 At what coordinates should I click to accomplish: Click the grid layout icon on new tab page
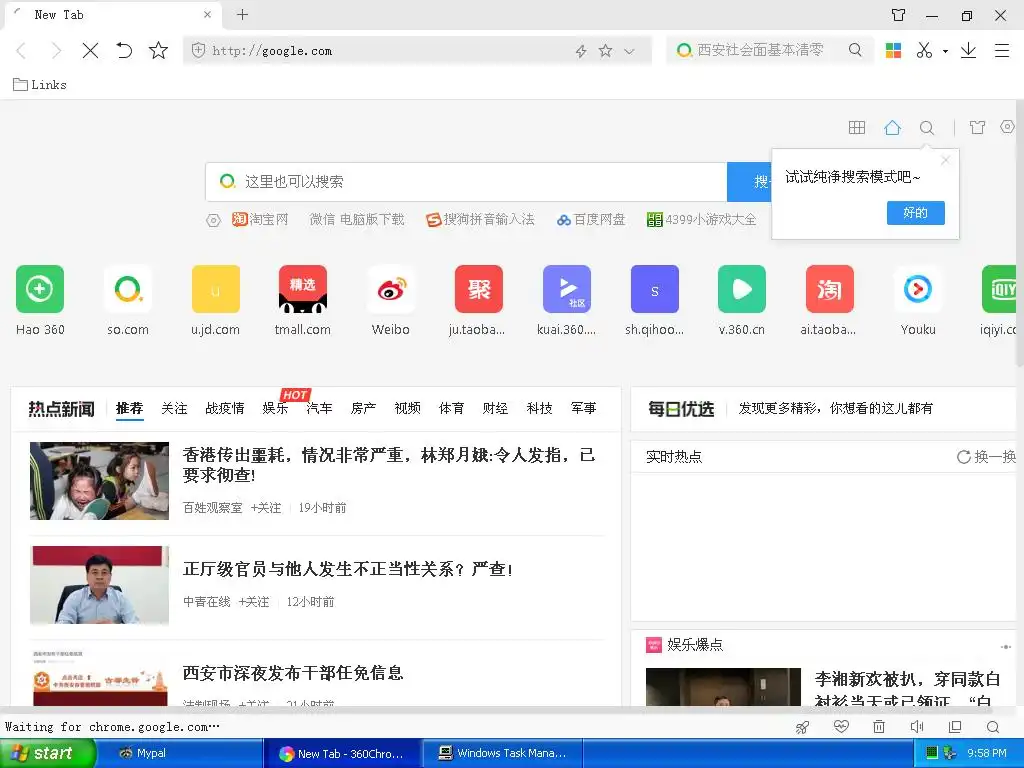[856, 127]
